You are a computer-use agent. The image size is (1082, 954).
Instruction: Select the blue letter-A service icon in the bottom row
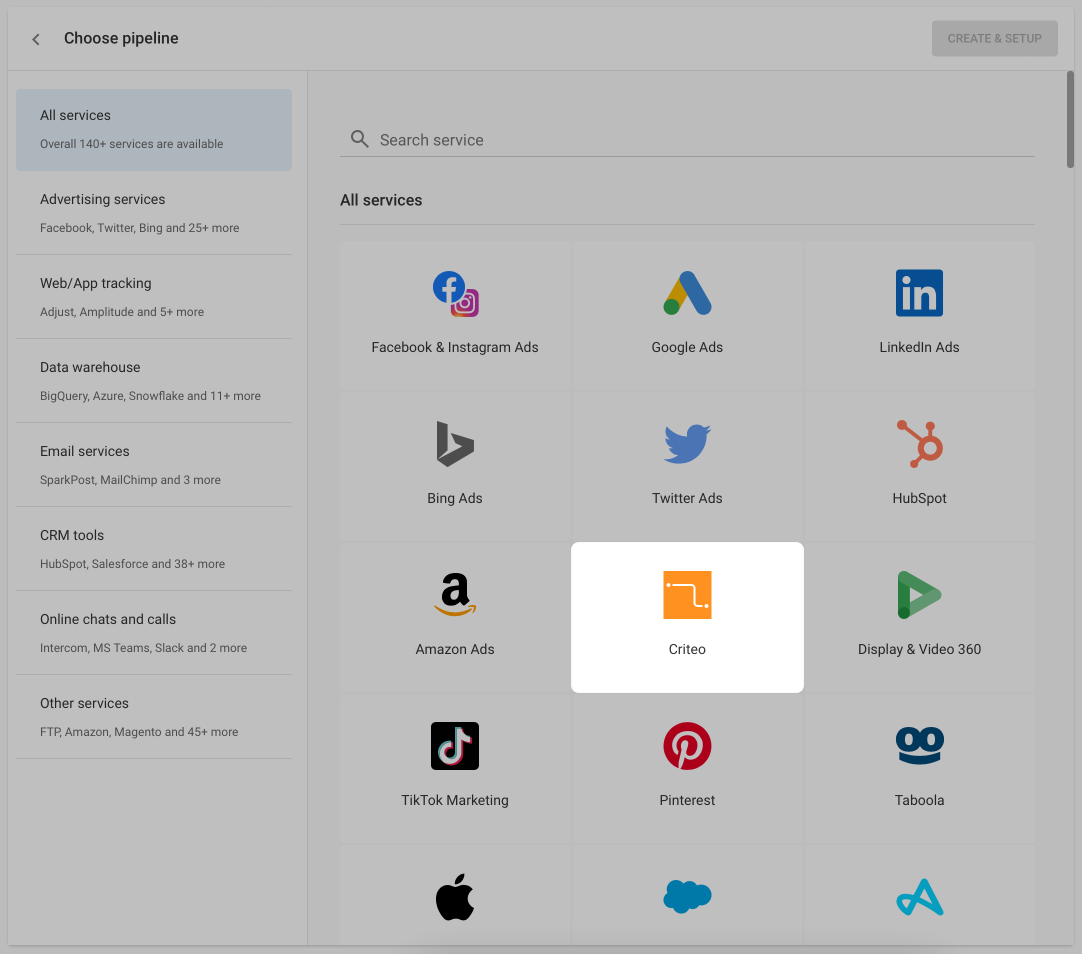coord(920,897)
